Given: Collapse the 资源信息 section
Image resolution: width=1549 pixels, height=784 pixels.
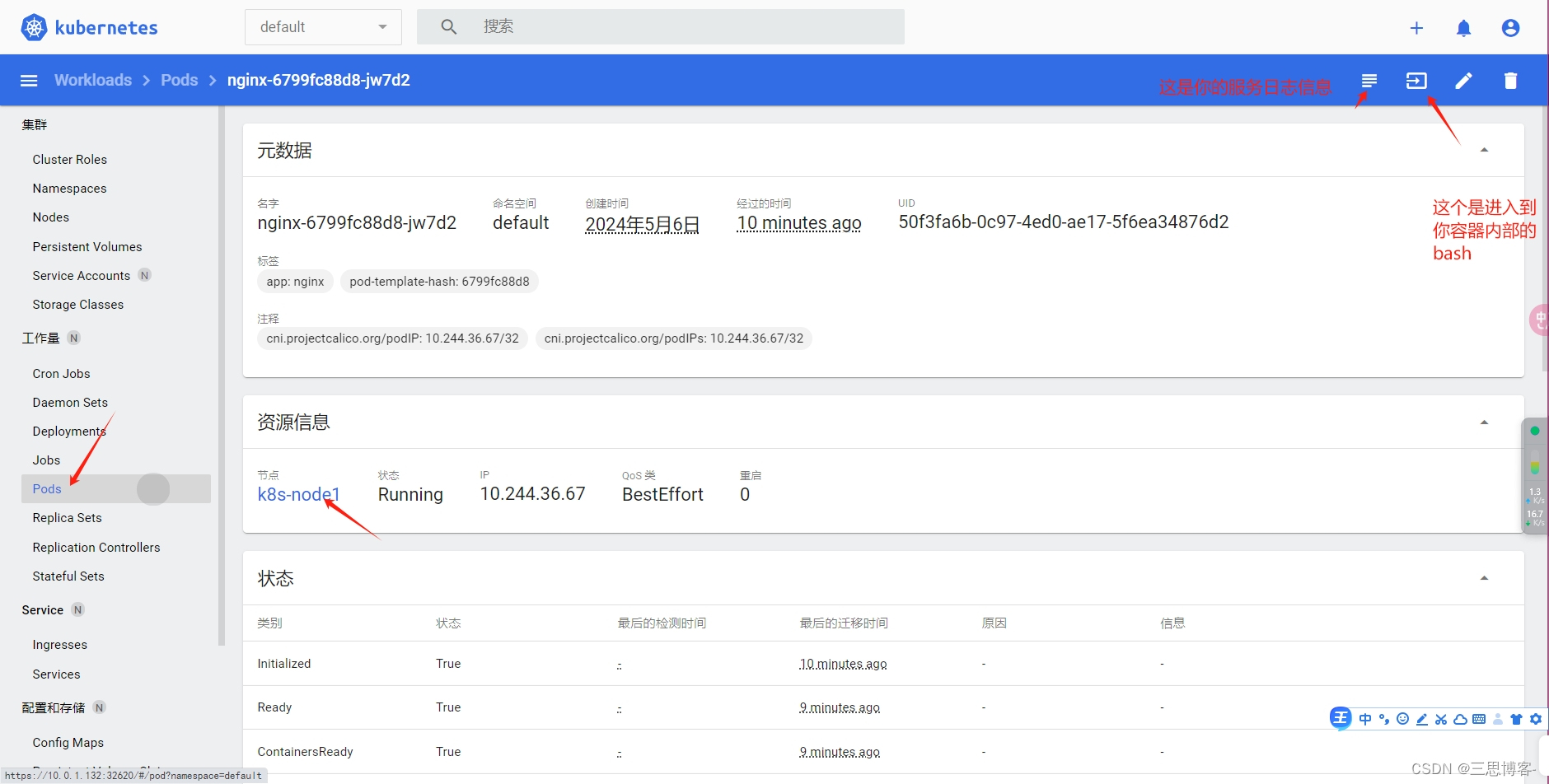Looking at the screenshot, I should point(1484,422).
